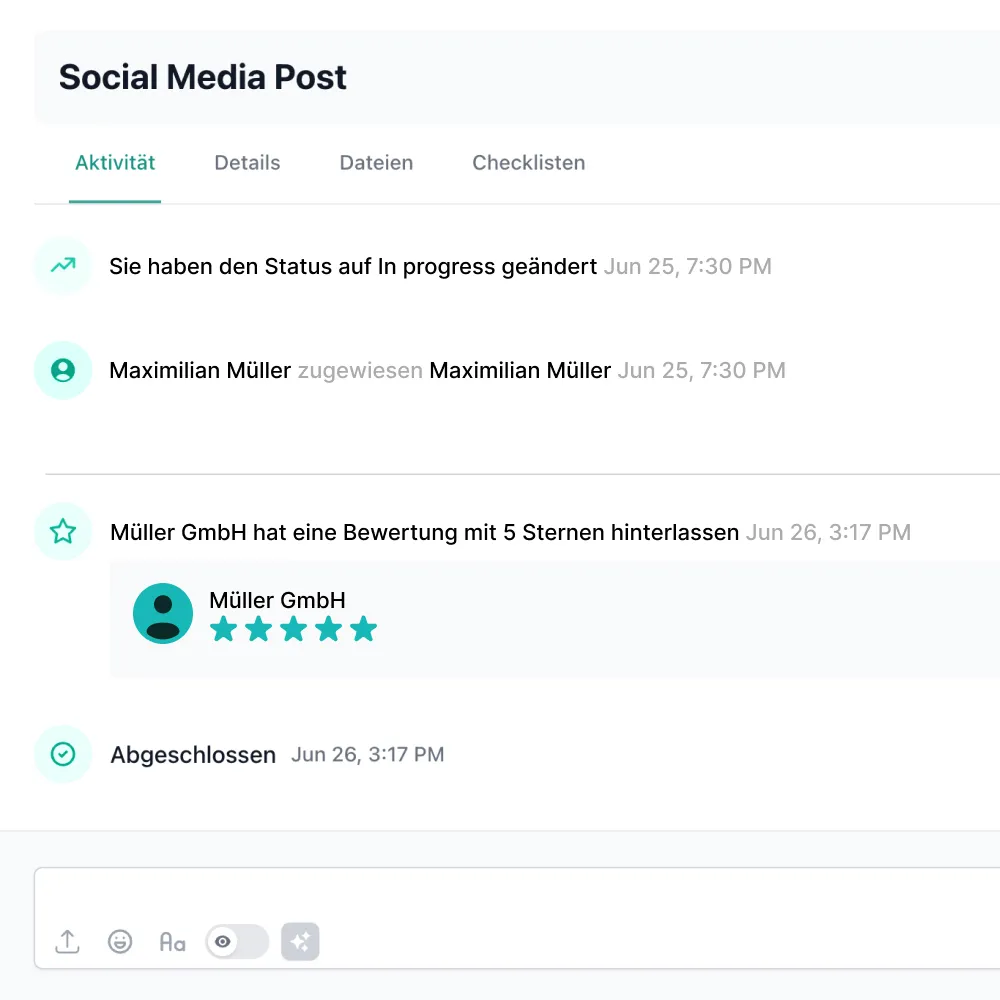The width and height of the screenshot is (1000, 1000).
Task: Click inside the message input field
Action: click(500, 900)
